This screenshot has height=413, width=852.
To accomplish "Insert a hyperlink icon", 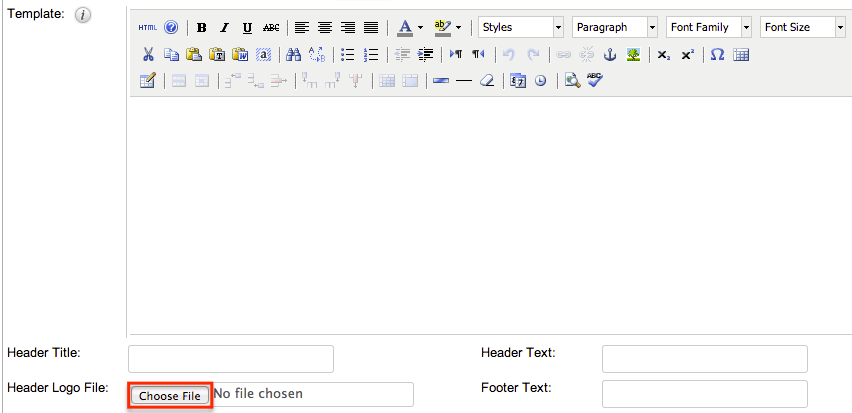I will tap(564, 54).
